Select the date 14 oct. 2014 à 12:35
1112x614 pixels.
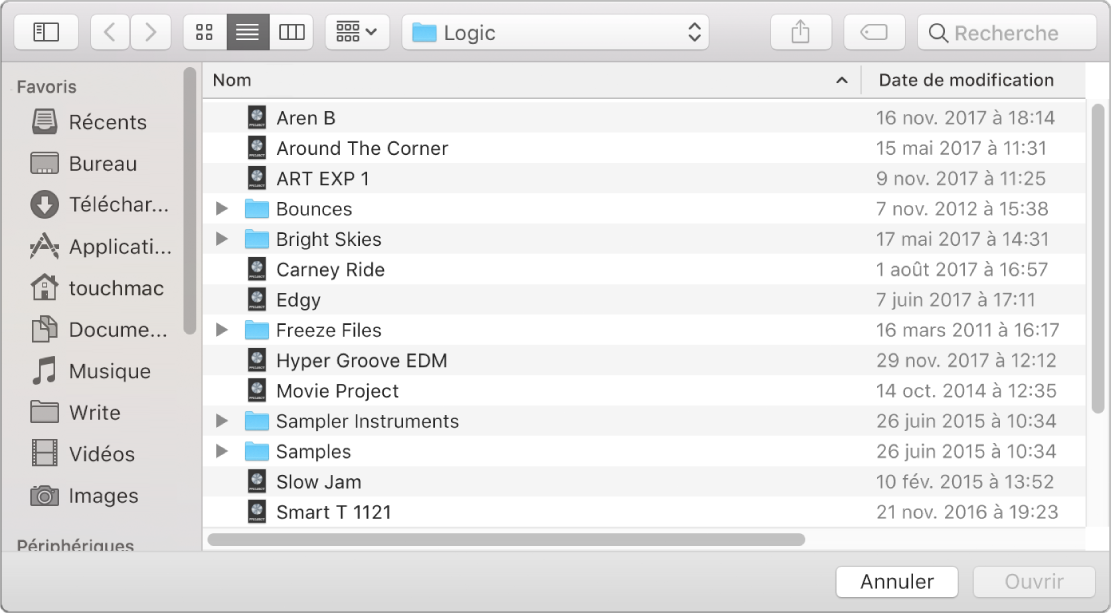(966, 391)
